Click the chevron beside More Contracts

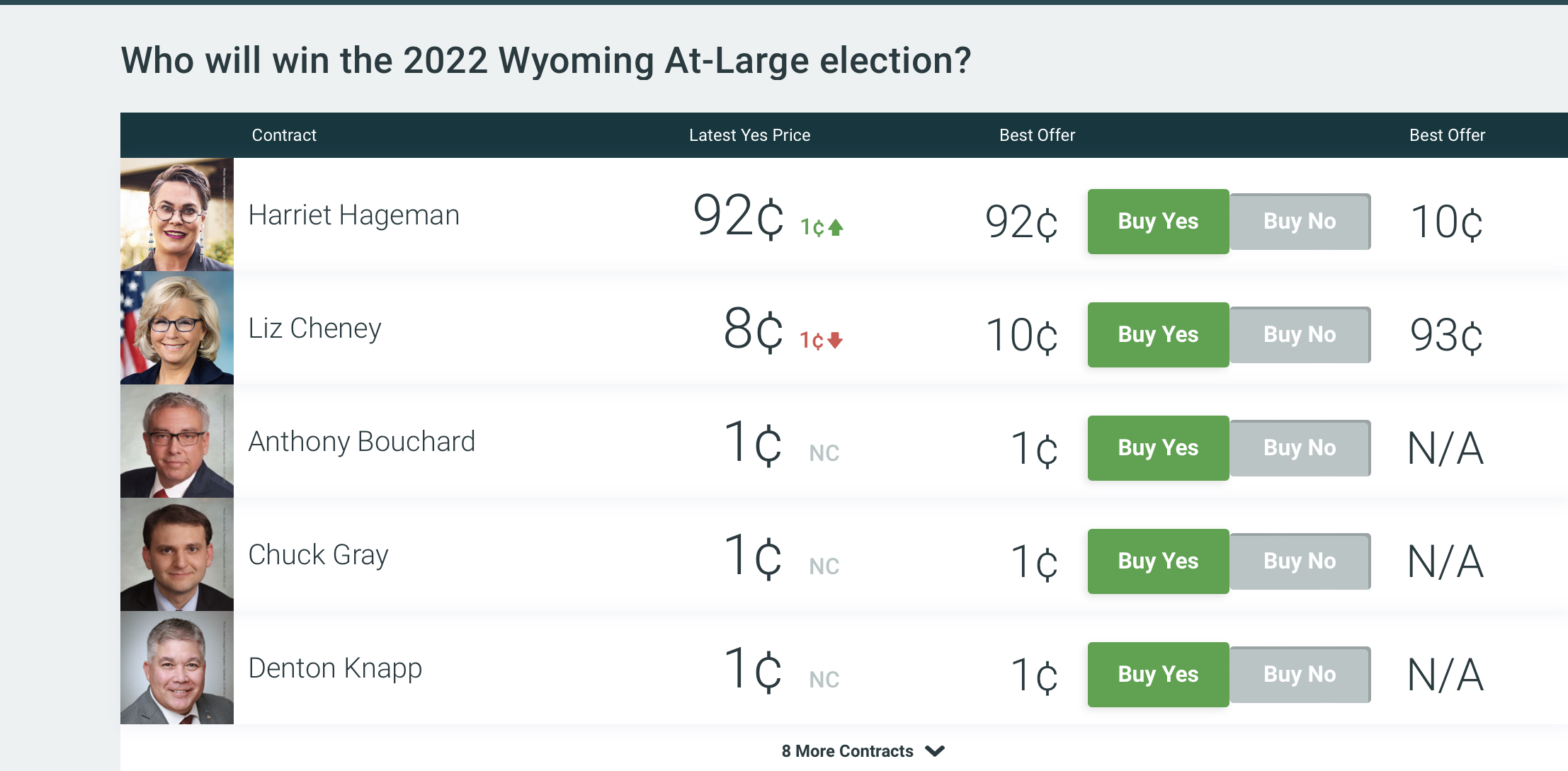(935, 751)
